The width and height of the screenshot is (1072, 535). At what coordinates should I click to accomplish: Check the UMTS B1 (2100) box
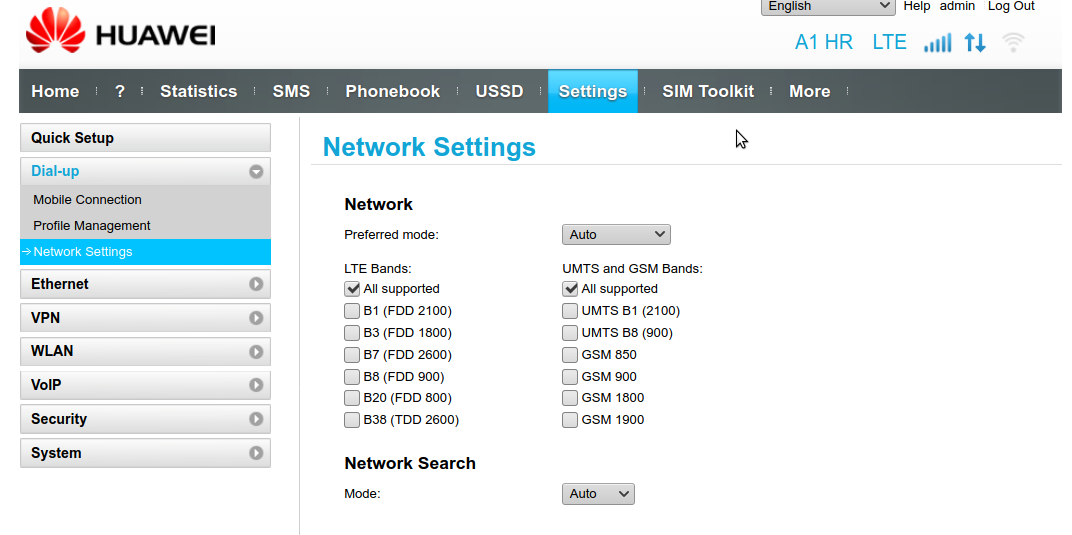(570, 311)
